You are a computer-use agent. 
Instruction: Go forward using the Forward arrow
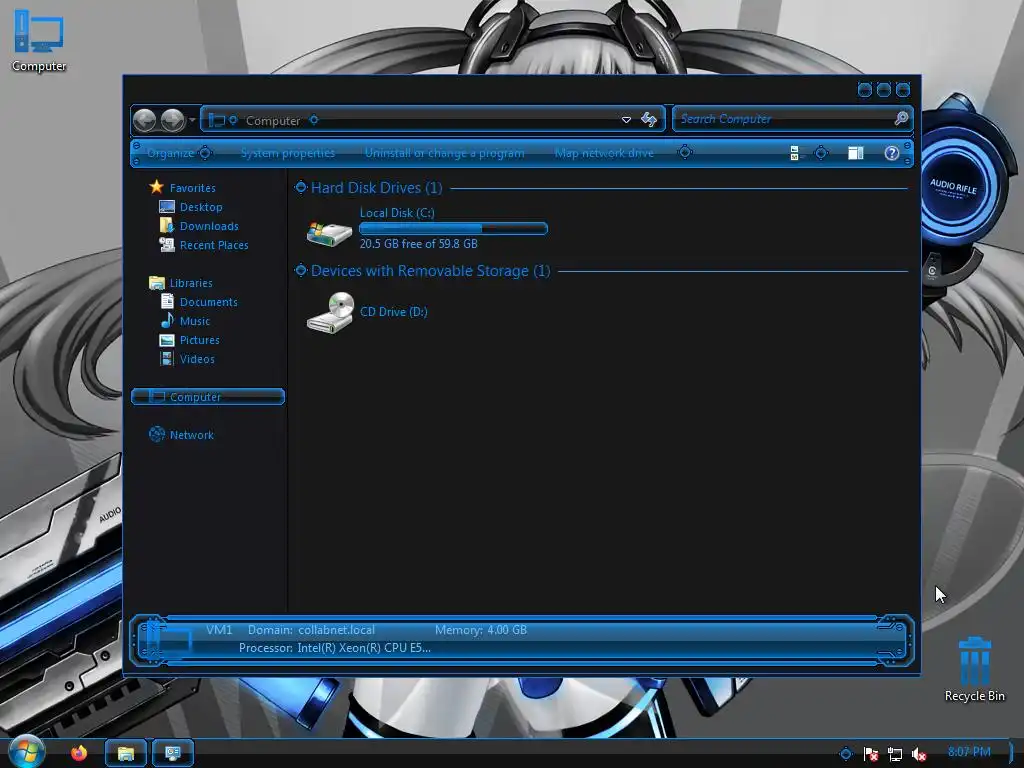coord(172,120)
